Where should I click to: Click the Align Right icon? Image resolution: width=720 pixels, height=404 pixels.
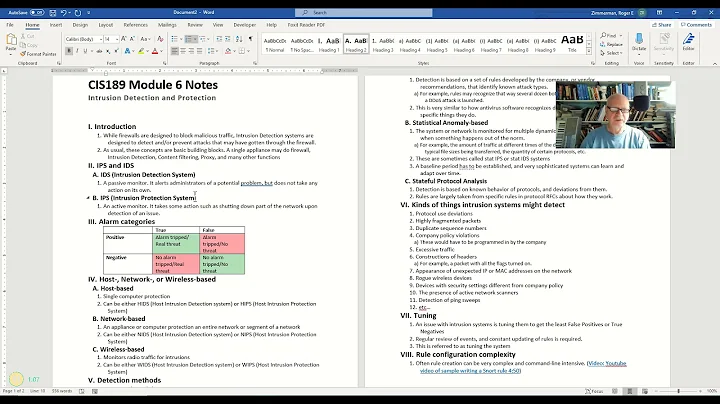coord(191,51)
